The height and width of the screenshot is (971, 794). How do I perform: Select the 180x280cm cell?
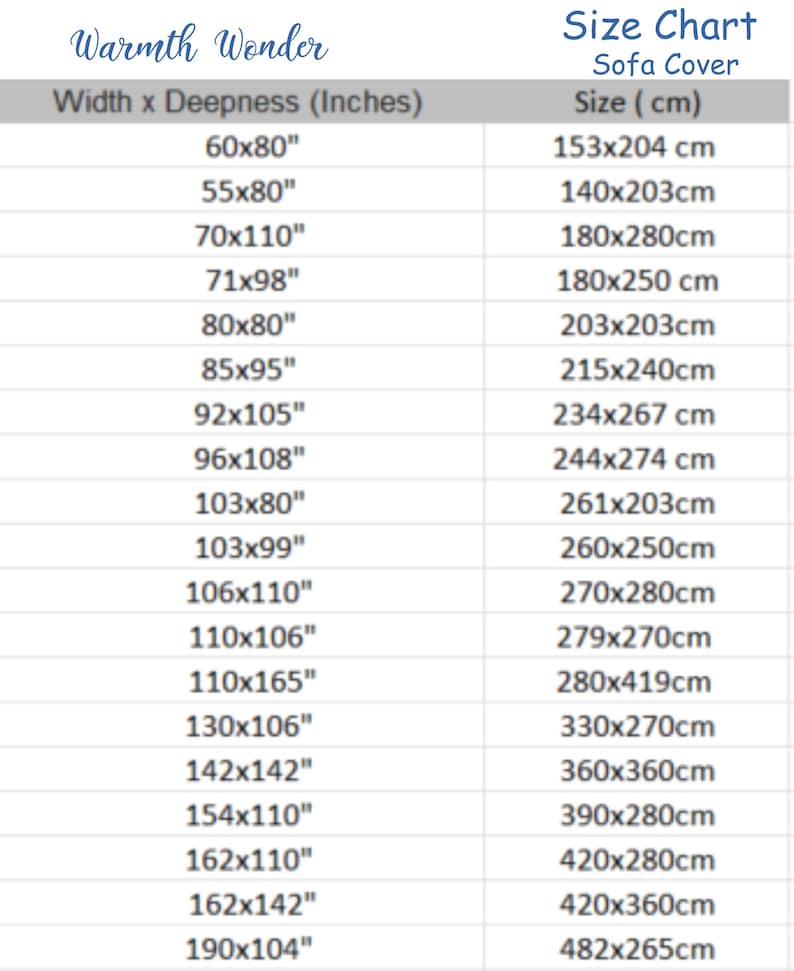(637, 235)
